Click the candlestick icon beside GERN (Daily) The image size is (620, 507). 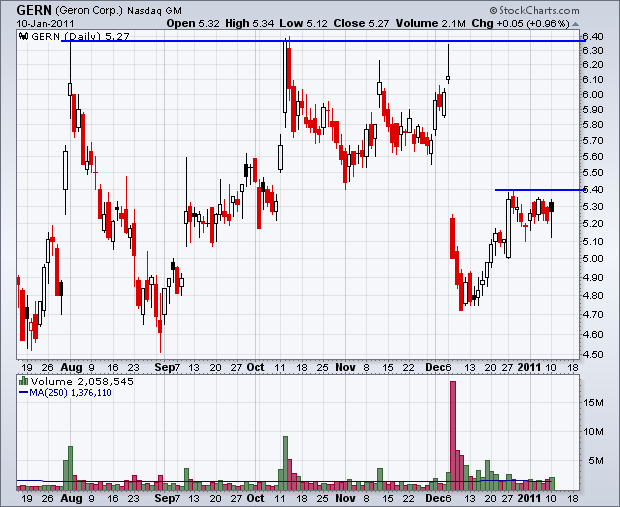point(24,36)
